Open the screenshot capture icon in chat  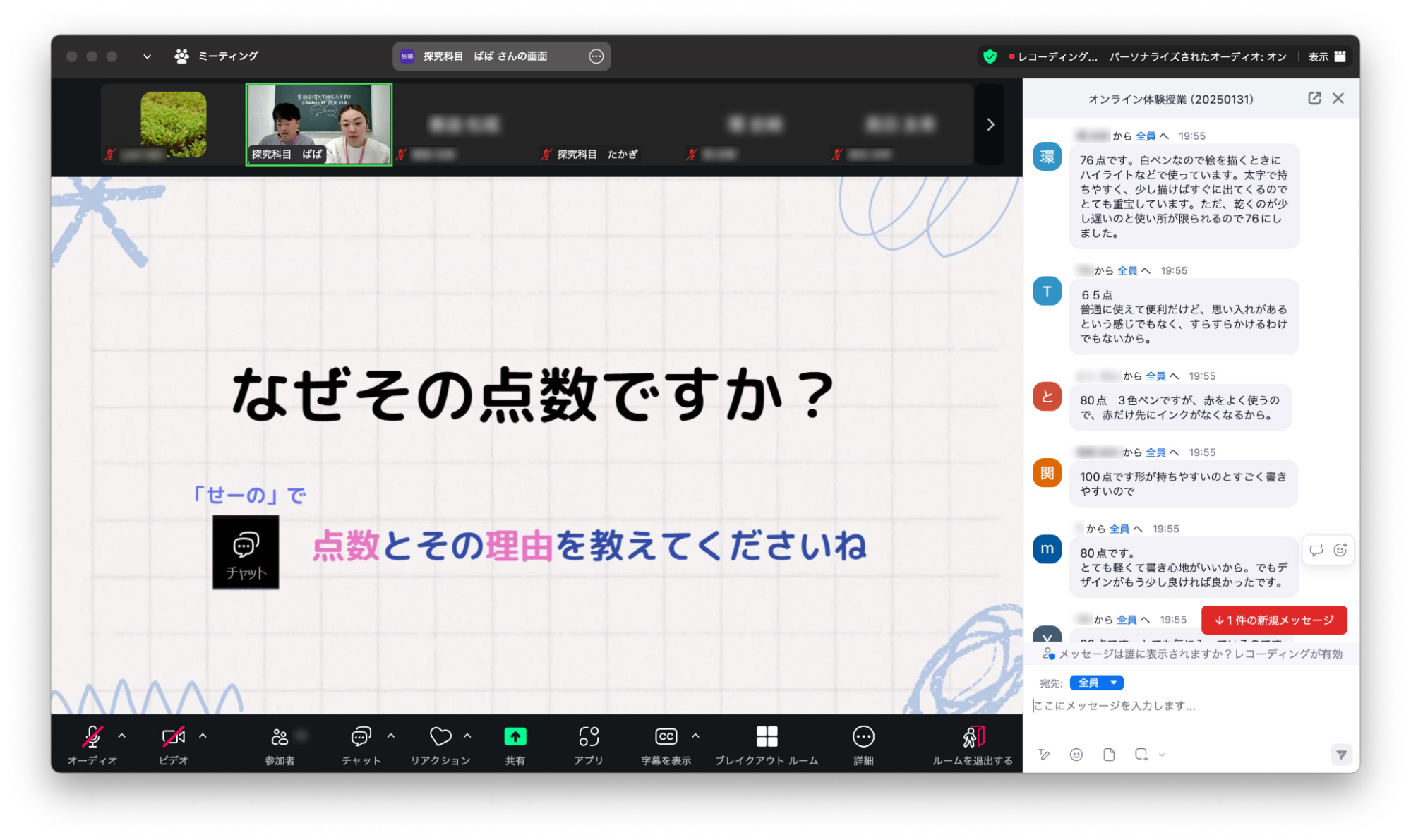click(1141, 755)
